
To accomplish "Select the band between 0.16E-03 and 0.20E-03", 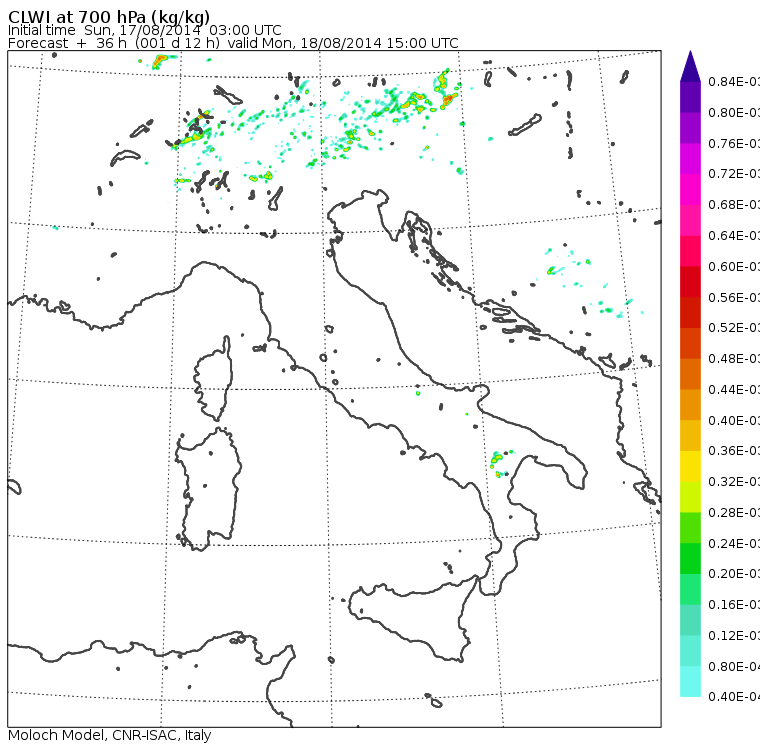I will pos(690,590).
